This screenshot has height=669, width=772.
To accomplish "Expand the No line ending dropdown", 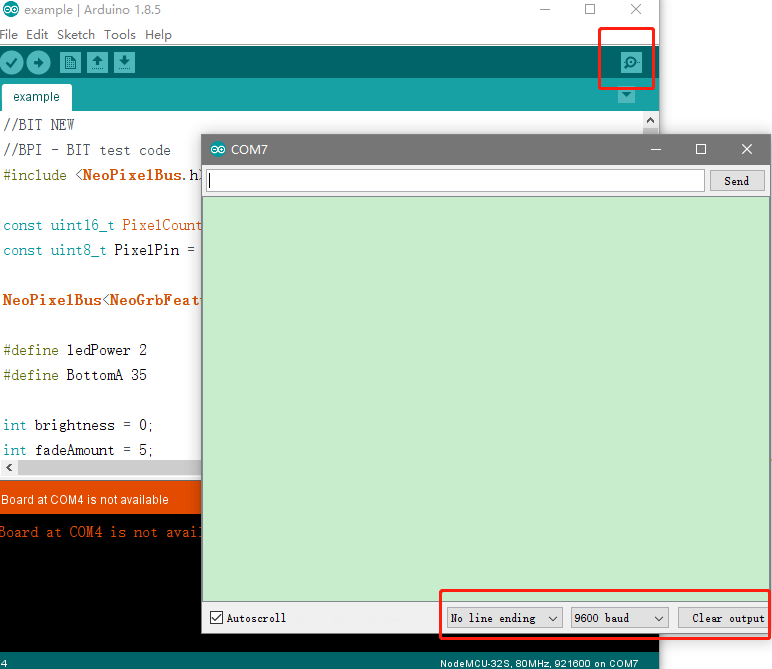I will (504, 618).
